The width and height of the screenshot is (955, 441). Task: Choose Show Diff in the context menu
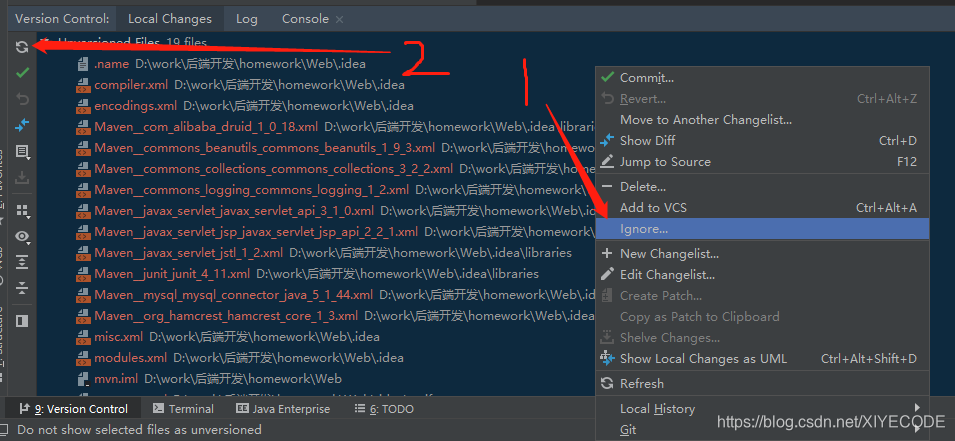click(762, 141)
